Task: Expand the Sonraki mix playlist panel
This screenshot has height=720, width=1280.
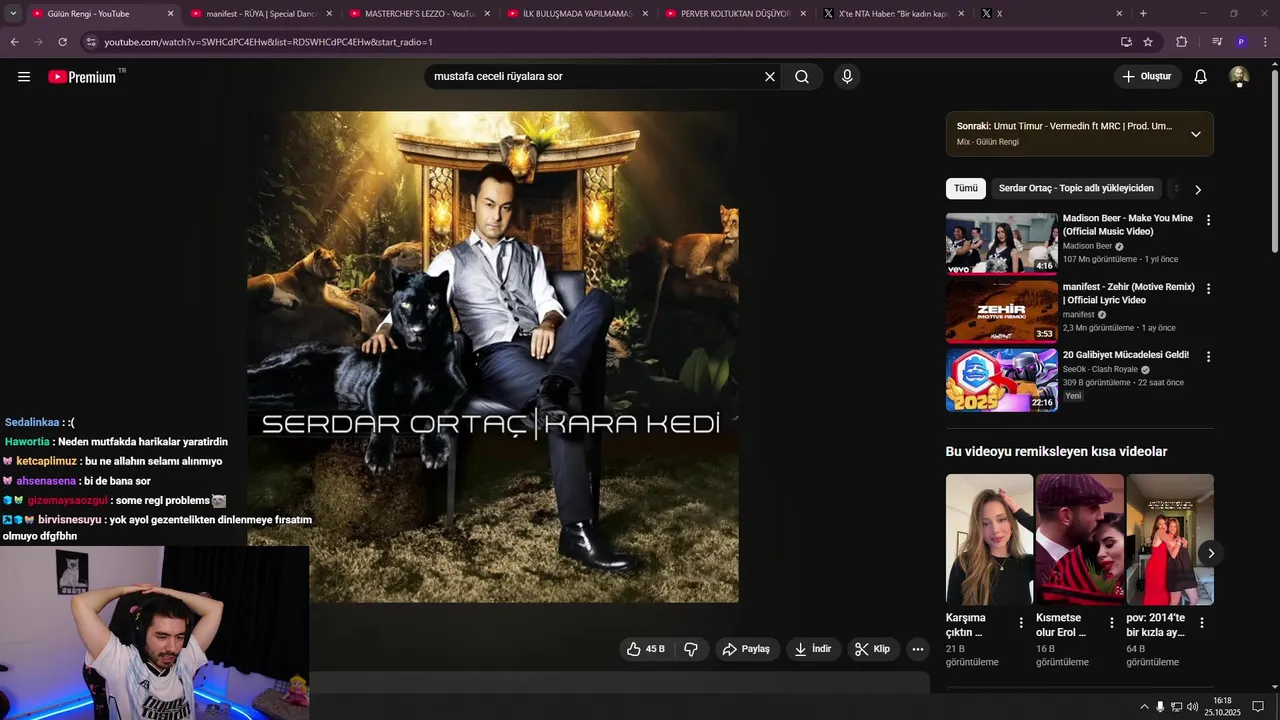Action: click(1195, 134)
